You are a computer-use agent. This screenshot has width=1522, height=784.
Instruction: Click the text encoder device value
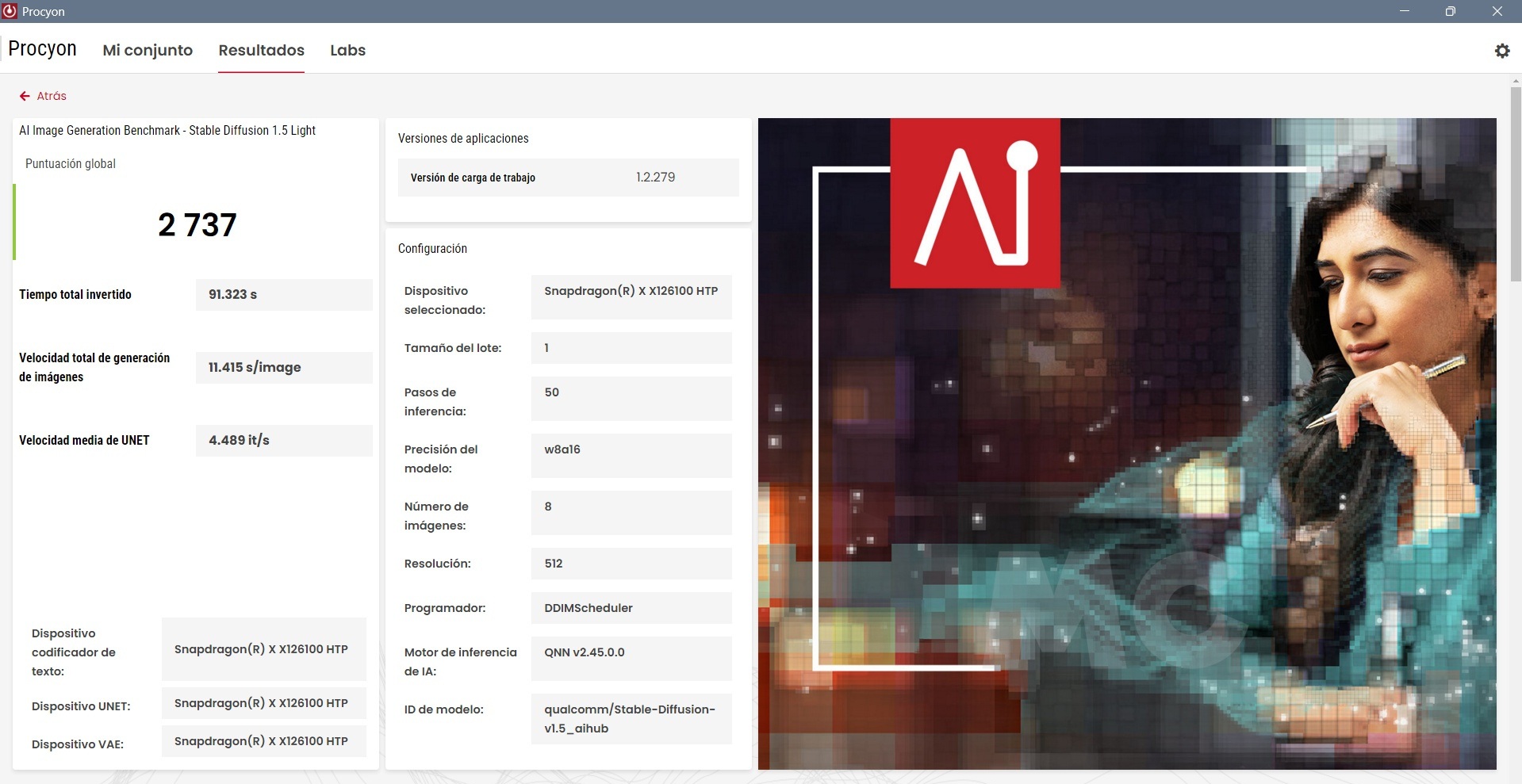click(x=264, y=649)
